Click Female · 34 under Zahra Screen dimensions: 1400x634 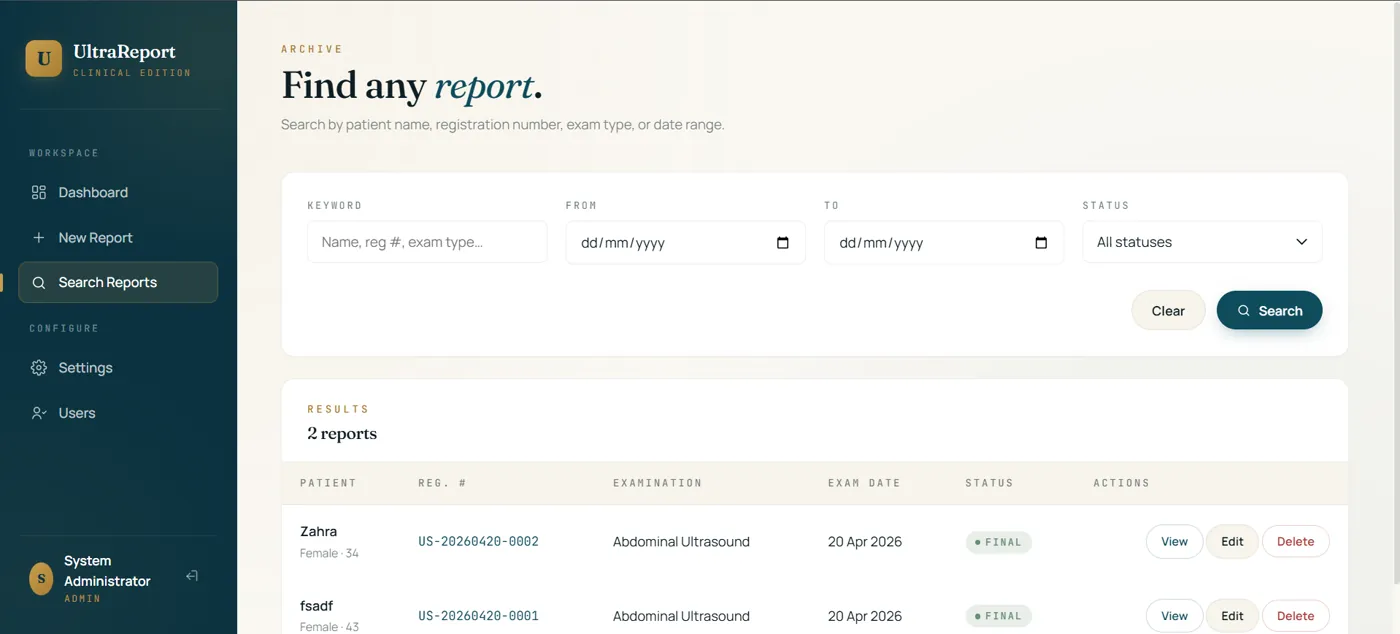tap(329, 553)
